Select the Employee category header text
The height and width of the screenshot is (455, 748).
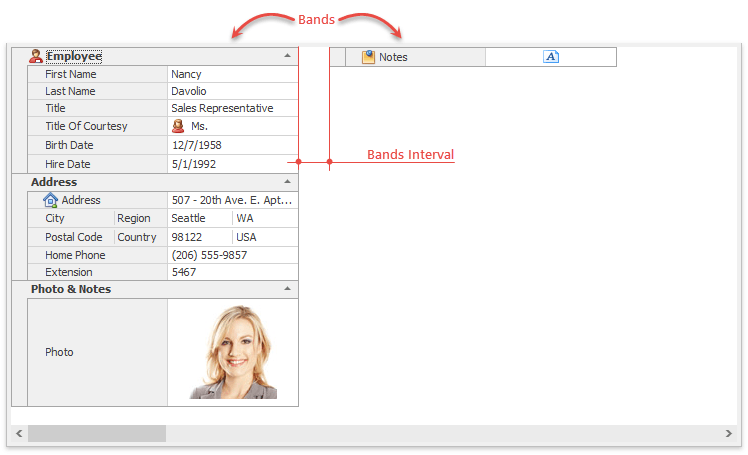click(x=74, y=56)
